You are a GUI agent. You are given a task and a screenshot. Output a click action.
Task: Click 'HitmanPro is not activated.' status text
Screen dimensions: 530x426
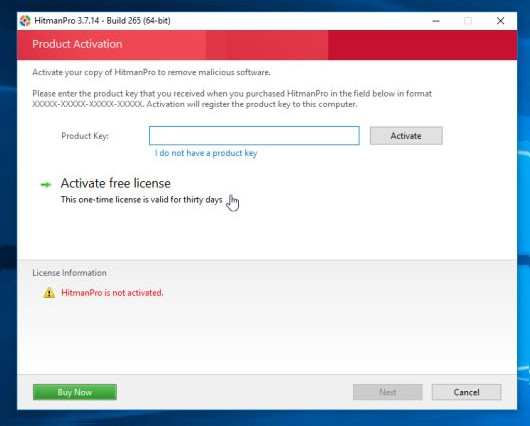(x=112, y=293)
